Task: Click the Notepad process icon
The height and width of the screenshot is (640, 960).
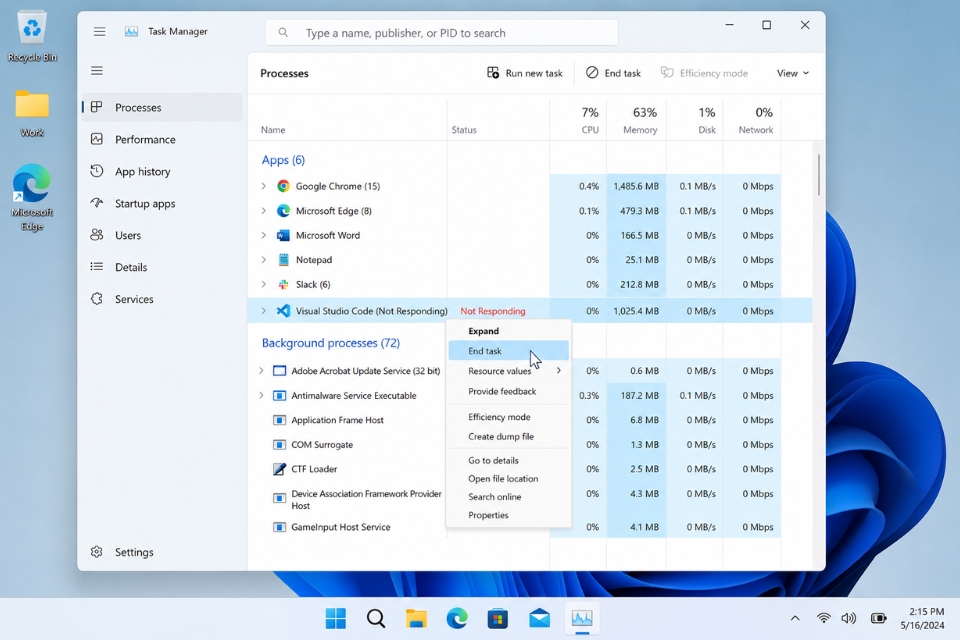Action: tap(283, 260)
